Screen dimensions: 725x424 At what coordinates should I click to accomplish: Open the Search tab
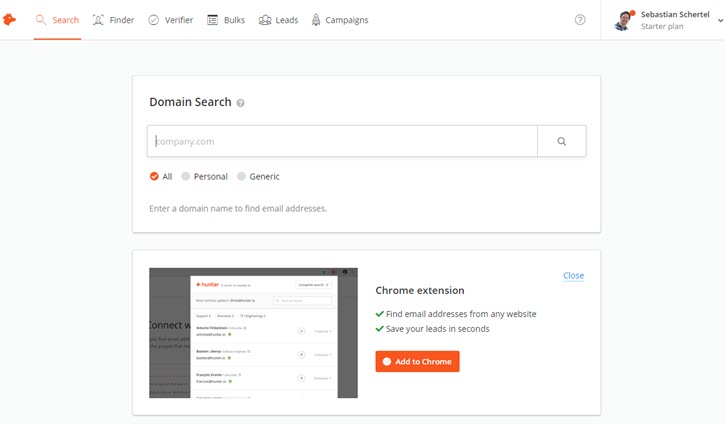[x=57, y=20]
